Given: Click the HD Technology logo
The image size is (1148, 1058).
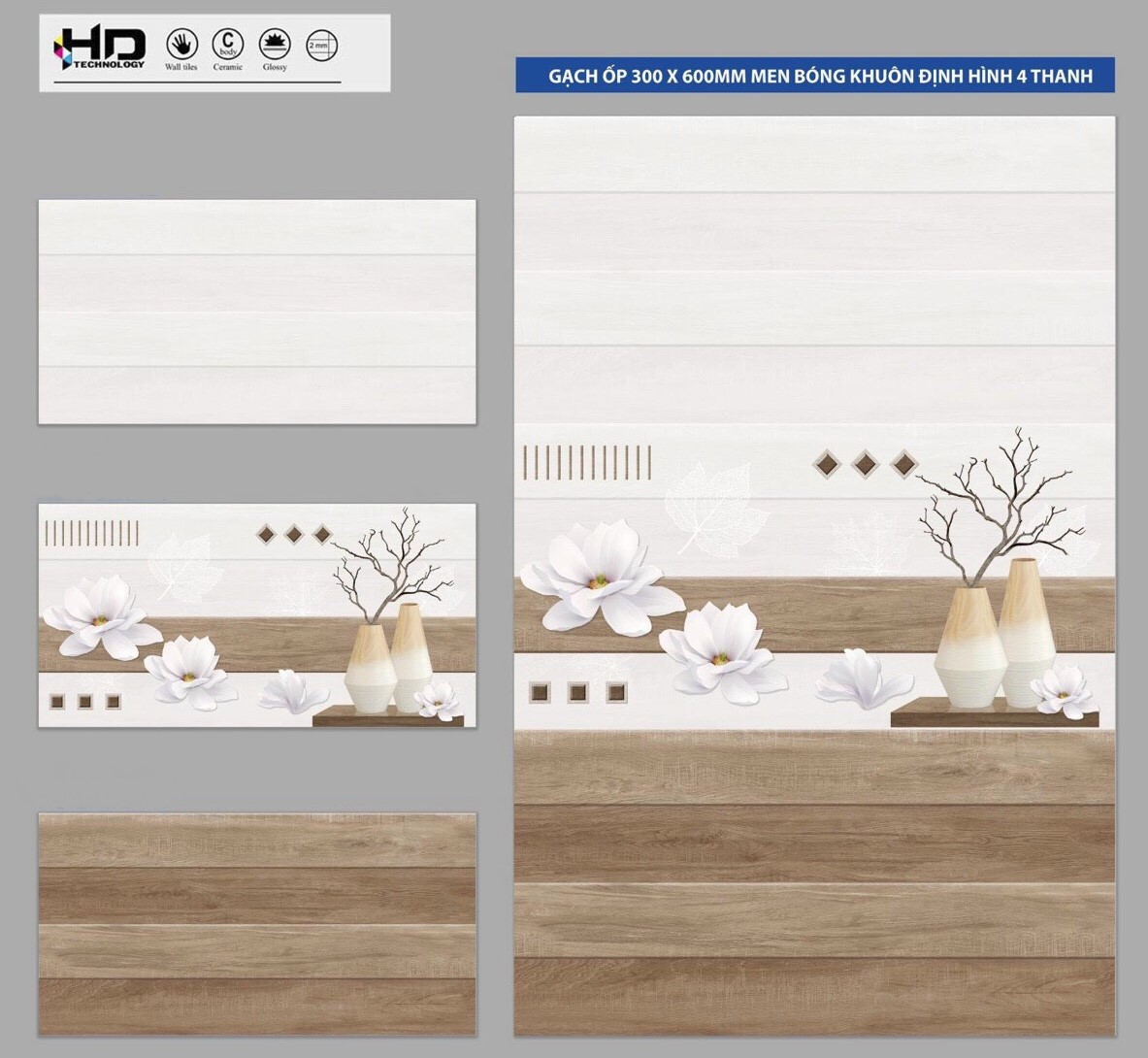Looking at the screenshot, I should 100,48.
